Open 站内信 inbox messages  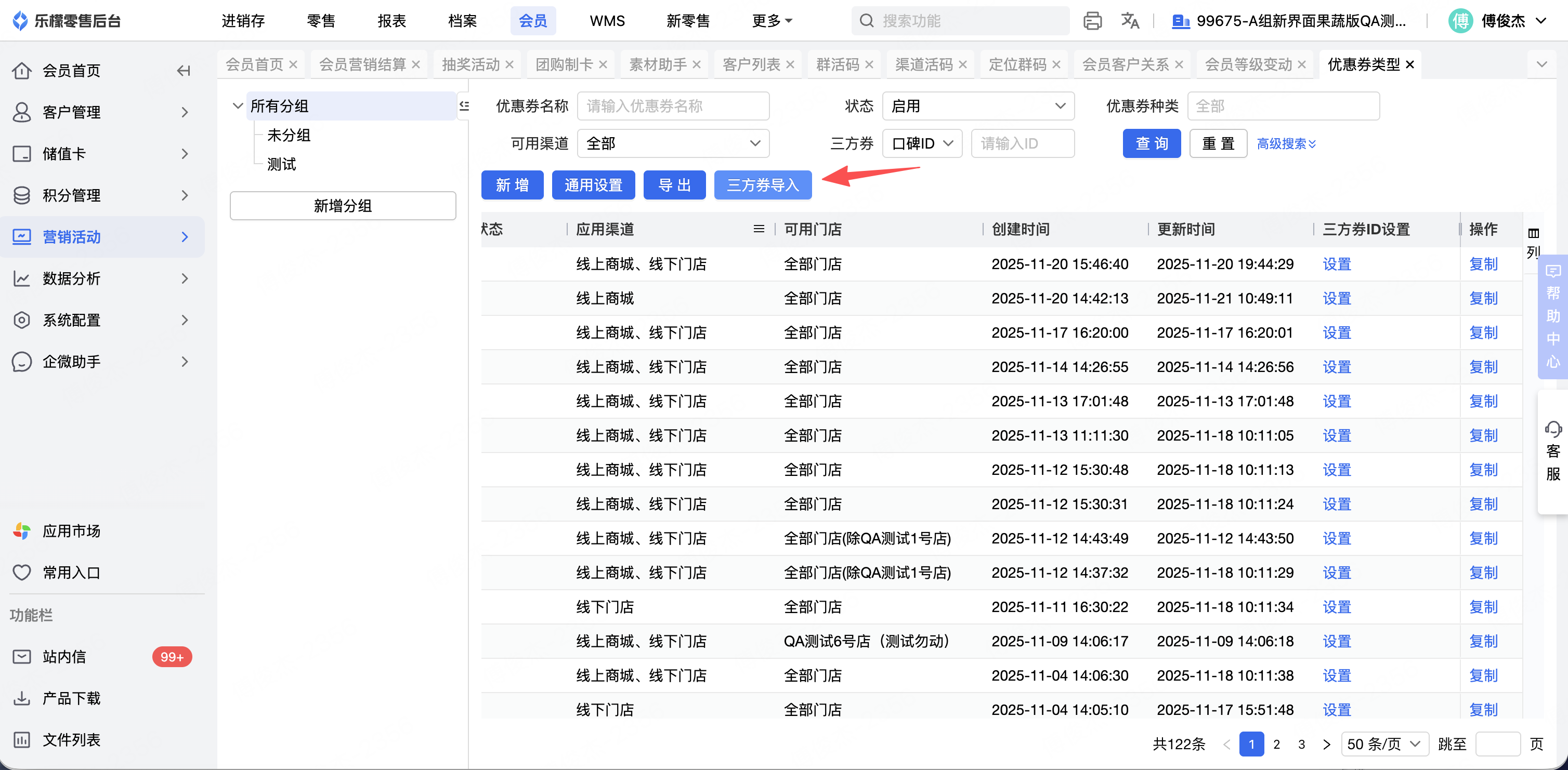pyautogui.click(x=64, y=657)
